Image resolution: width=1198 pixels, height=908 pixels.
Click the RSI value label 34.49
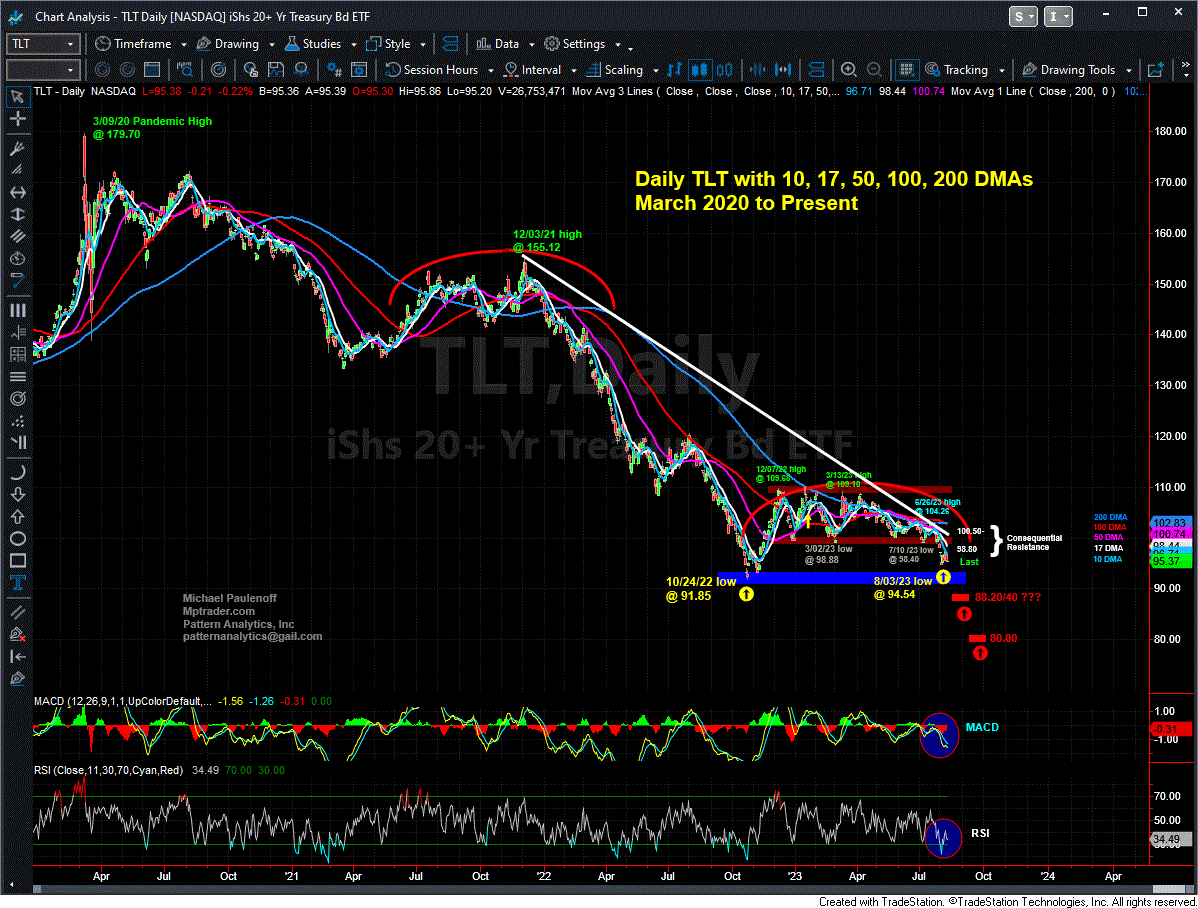(x=1170, y=839)
